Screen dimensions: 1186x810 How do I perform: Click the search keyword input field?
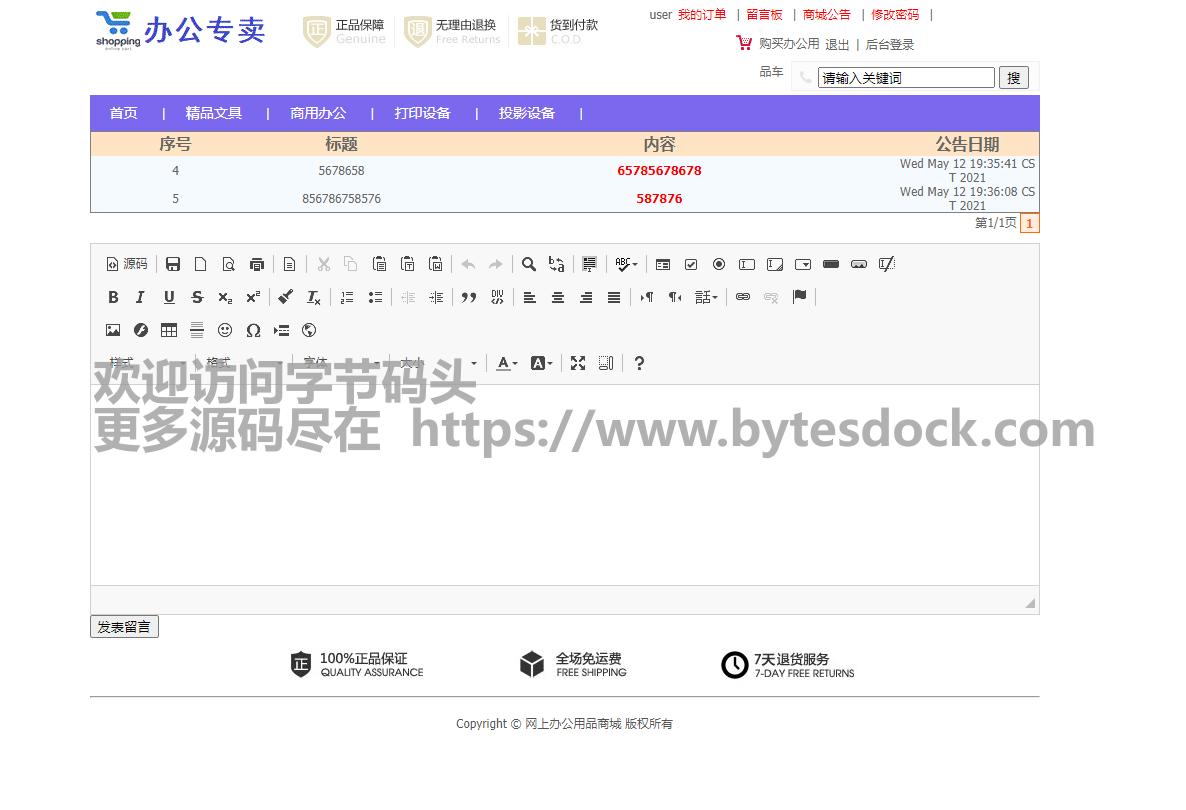[x=906, y=78]
